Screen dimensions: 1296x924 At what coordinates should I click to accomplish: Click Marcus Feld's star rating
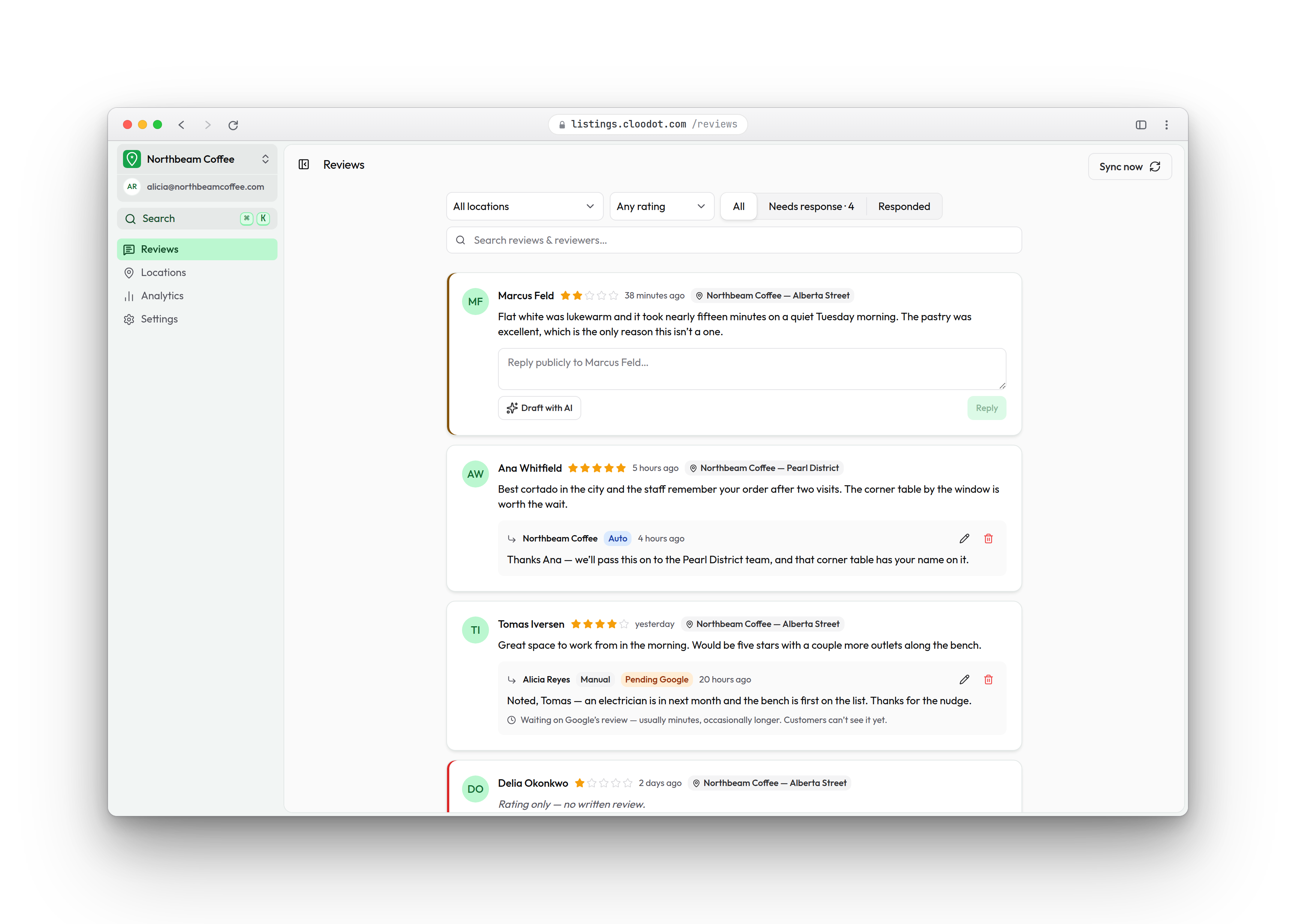tap(589, 295)
